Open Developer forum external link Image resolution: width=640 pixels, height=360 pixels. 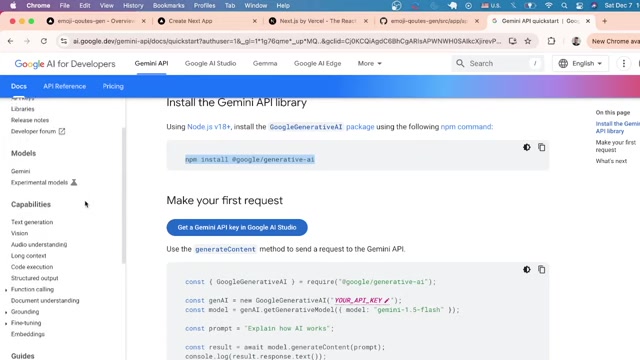pos(38,131)
